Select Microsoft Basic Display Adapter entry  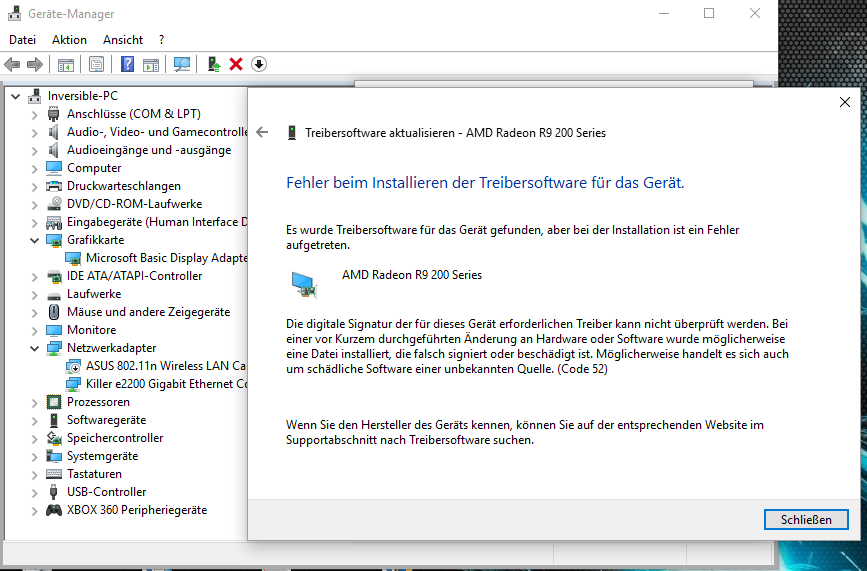[x=166, y=258]
